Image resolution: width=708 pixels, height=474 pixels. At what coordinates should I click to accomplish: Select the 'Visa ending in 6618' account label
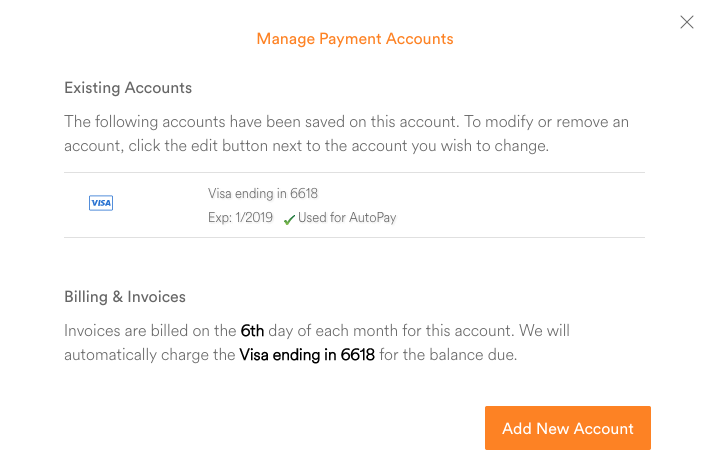pyautogui.click(x=263, y=193)
